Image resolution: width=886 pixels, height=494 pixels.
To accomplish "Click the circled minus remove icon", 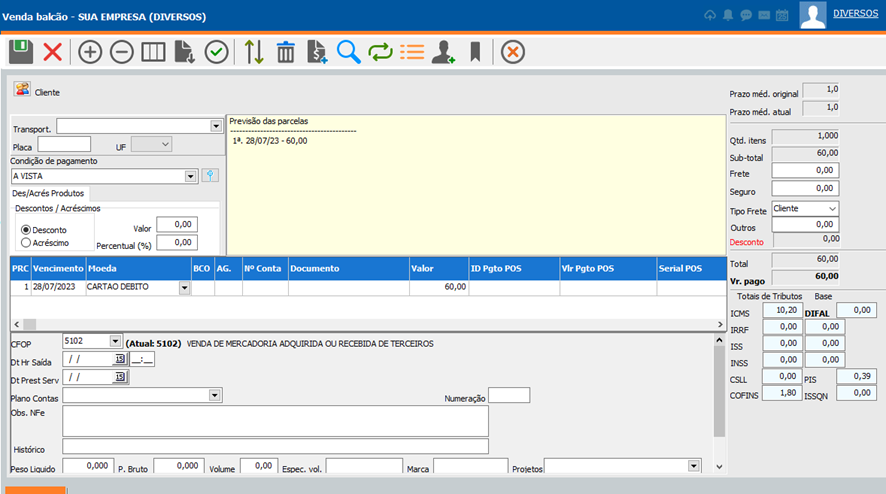I will [122, 52].
